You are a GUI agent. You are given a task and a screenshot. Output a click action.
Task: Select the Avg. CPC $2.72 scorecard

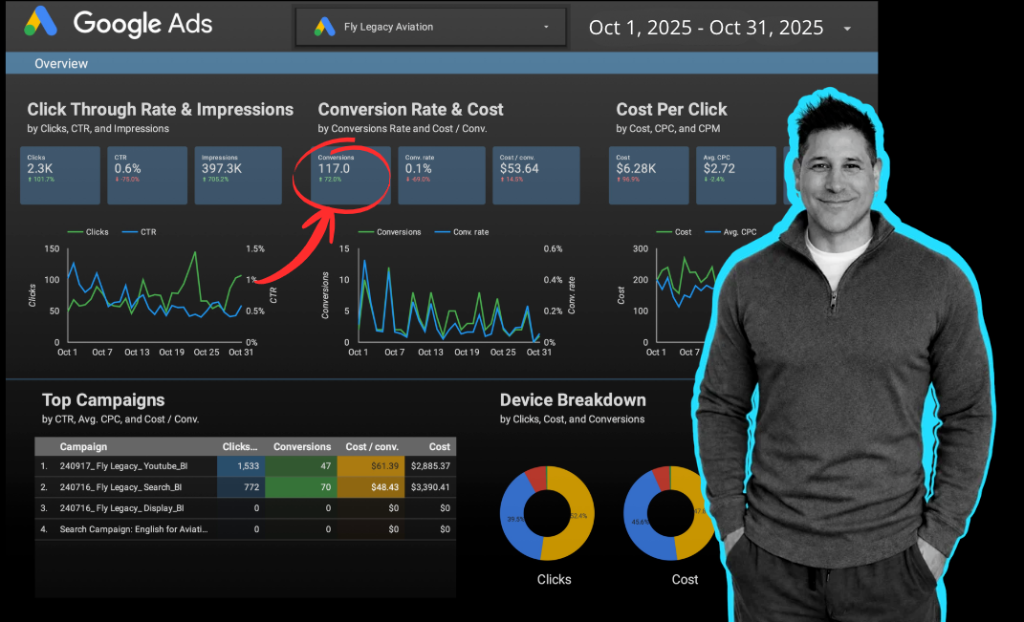click(736, 175)
